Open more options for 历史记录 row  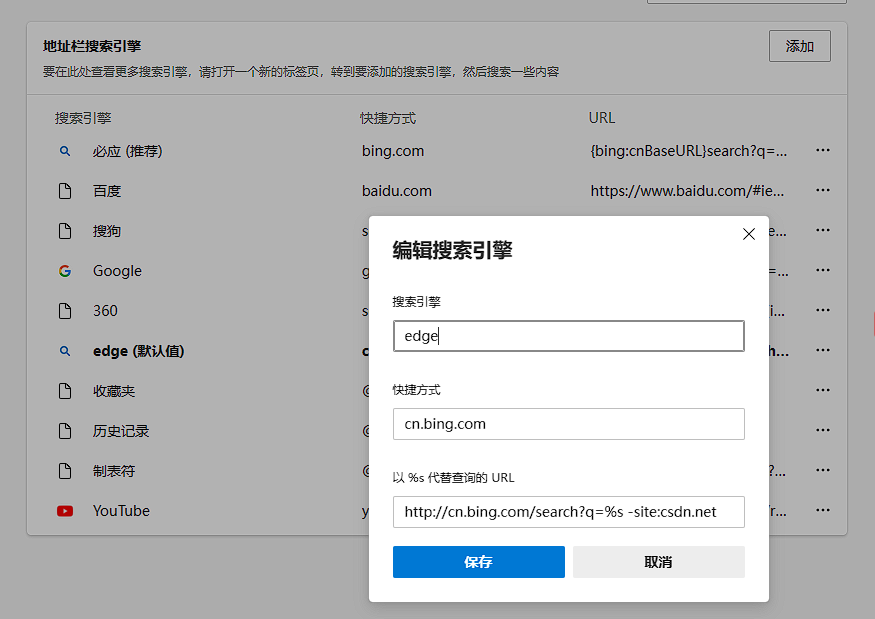pyautogui.click(x=823, y=430)
